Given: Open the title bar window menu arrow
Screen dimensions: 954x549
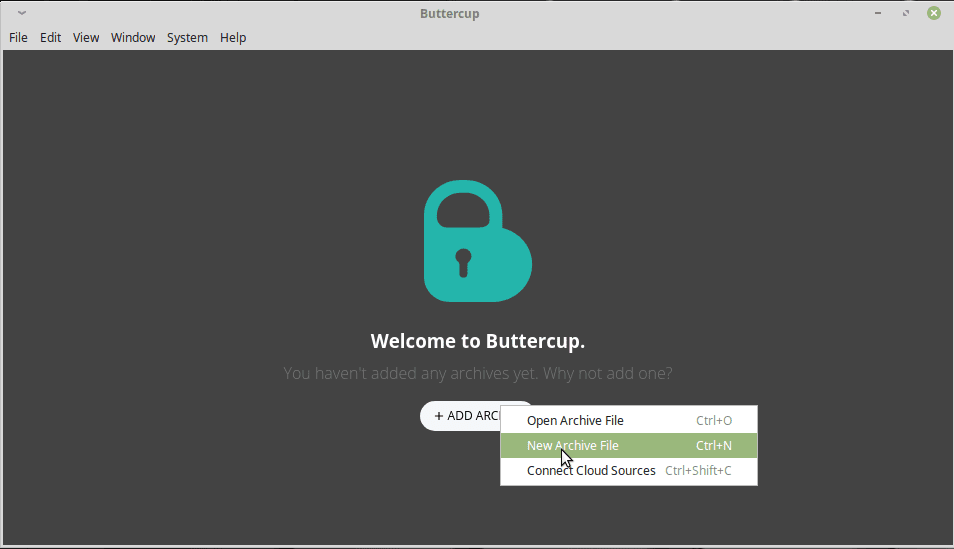Looking at the screenshot, I should coord(22,13).
